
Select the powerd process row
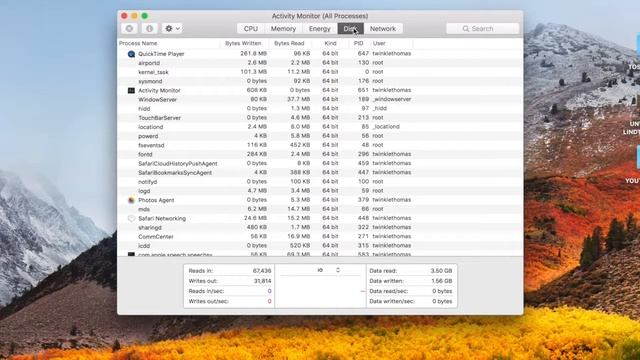(320, 136)
